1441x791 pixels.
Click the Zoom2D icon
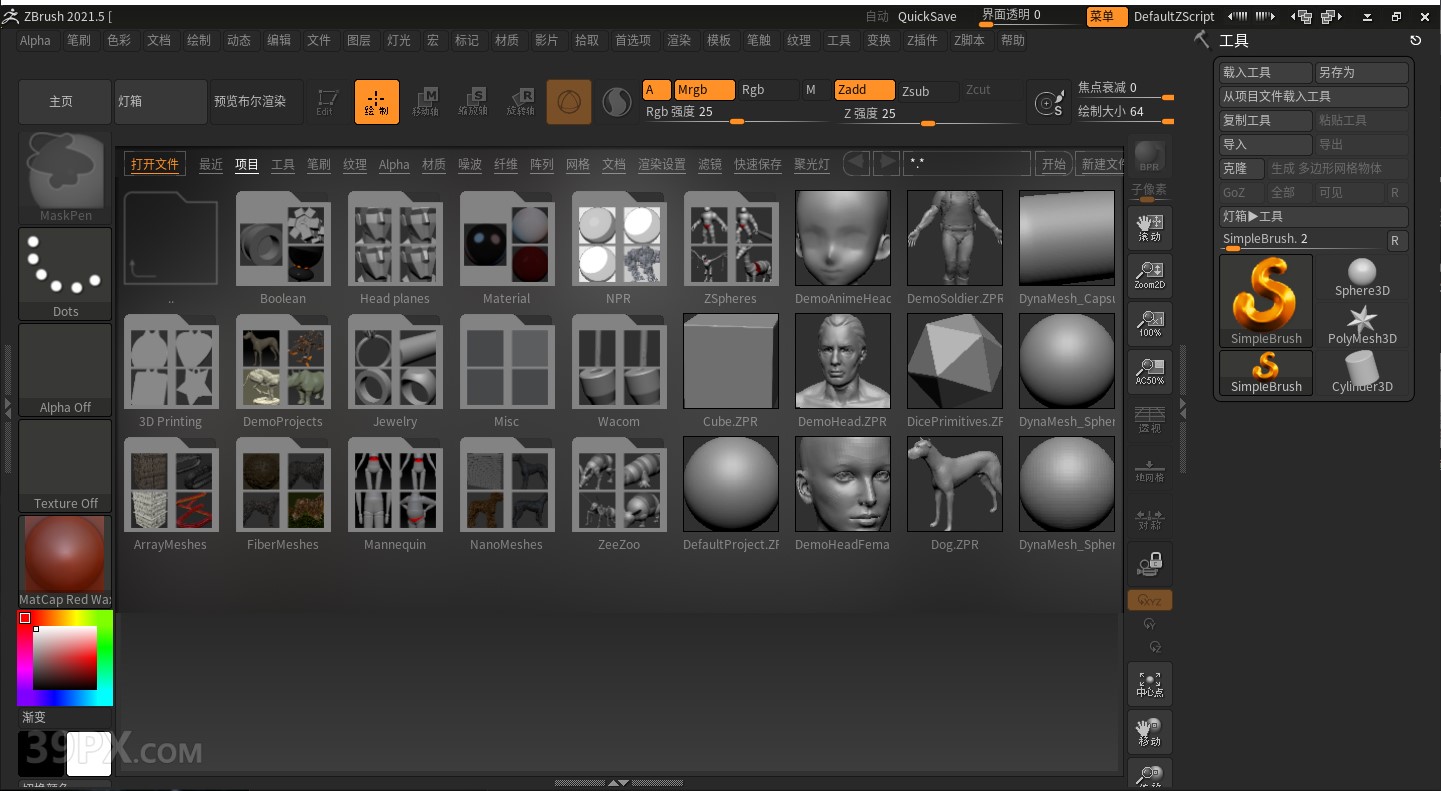[1150, 276]
